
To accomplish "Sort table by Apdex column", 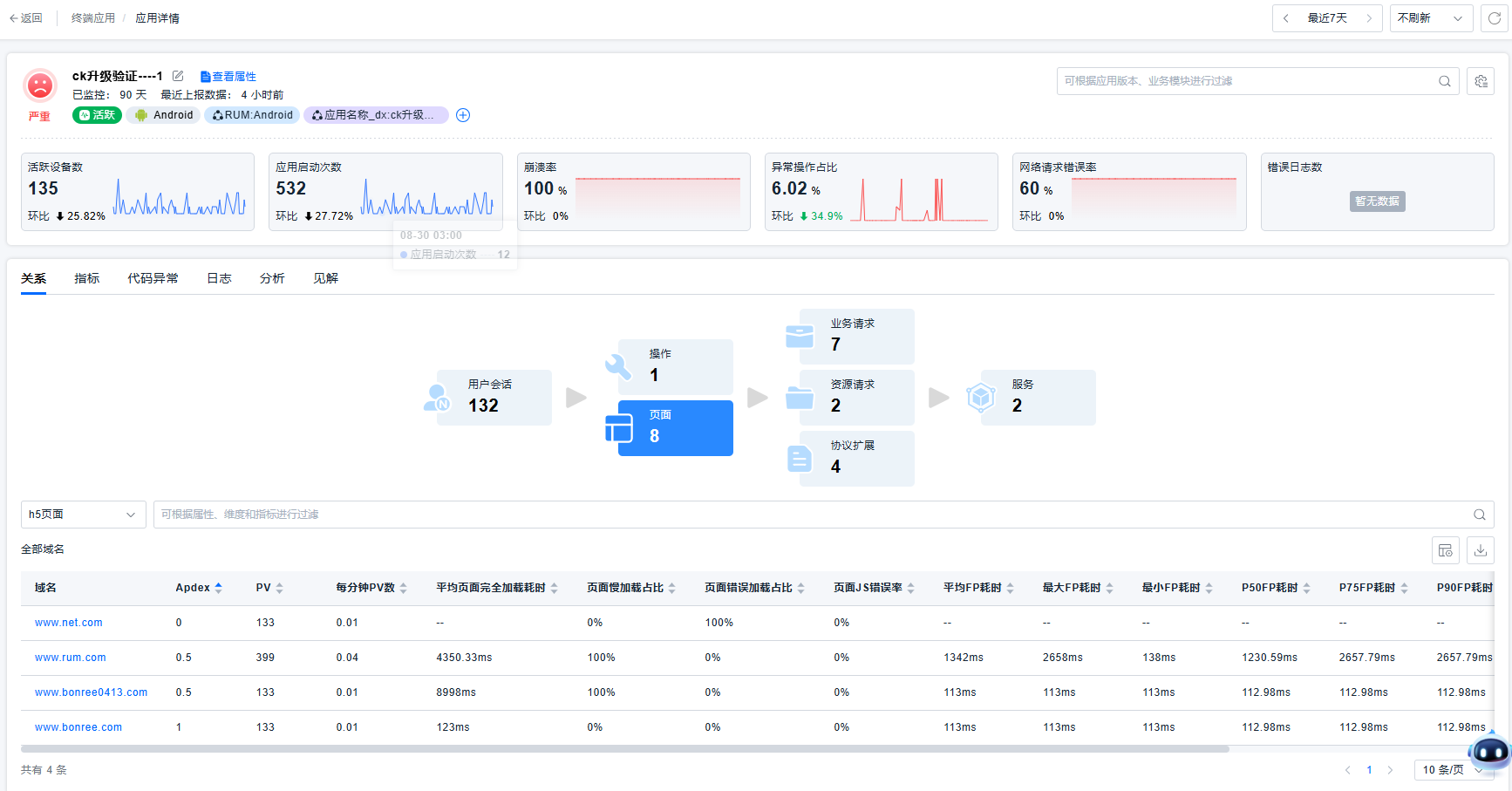I will [x=218, y=588].
